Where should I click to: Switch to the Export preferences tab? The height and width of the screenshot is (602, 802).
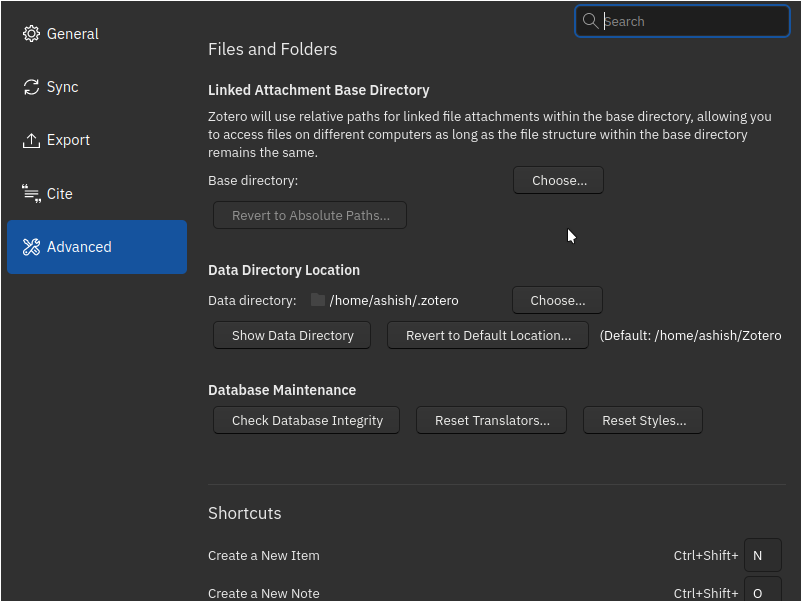coord(96,140)
